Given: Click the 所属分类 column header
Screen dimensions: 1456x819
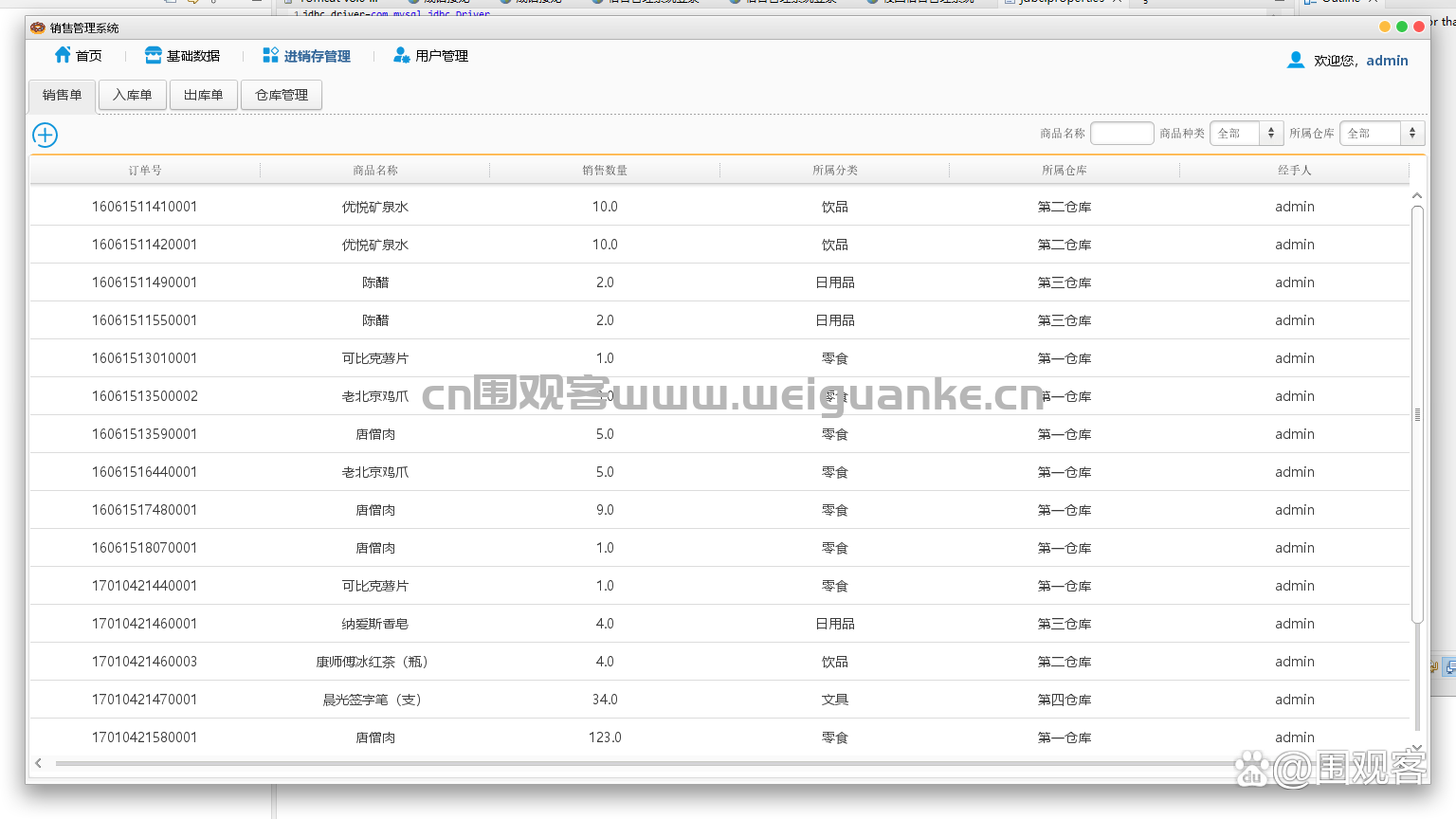Looking at the screenshot, I should (835, 171).
